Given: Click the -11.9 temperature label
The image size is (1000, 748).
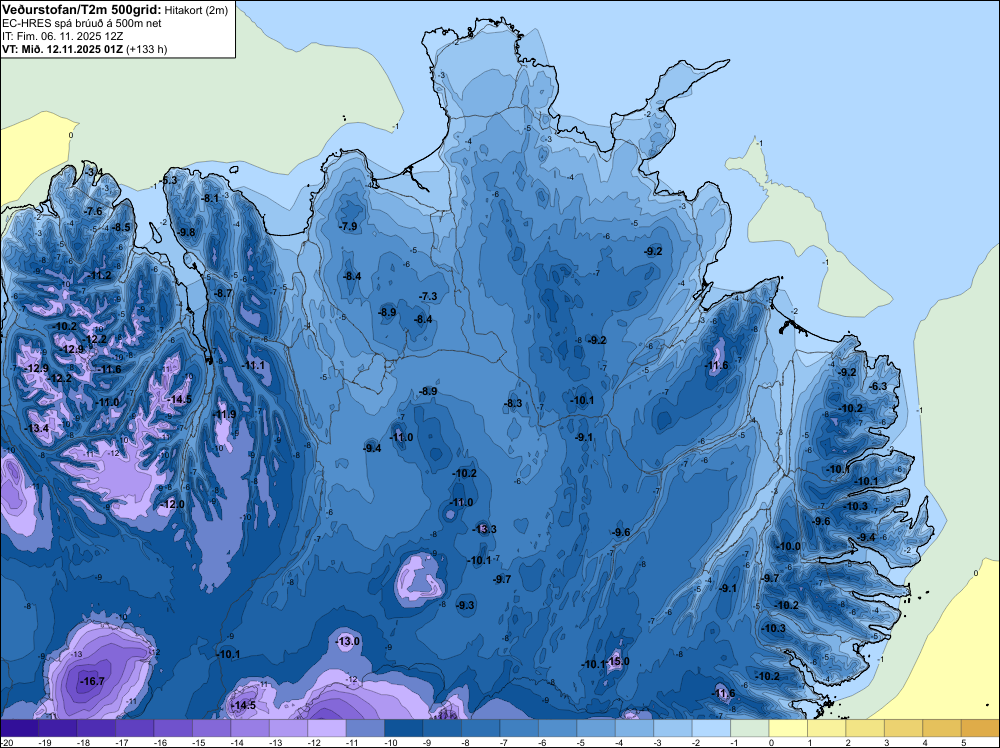Looking at the screenshot, I should click(x=224, y=414).
